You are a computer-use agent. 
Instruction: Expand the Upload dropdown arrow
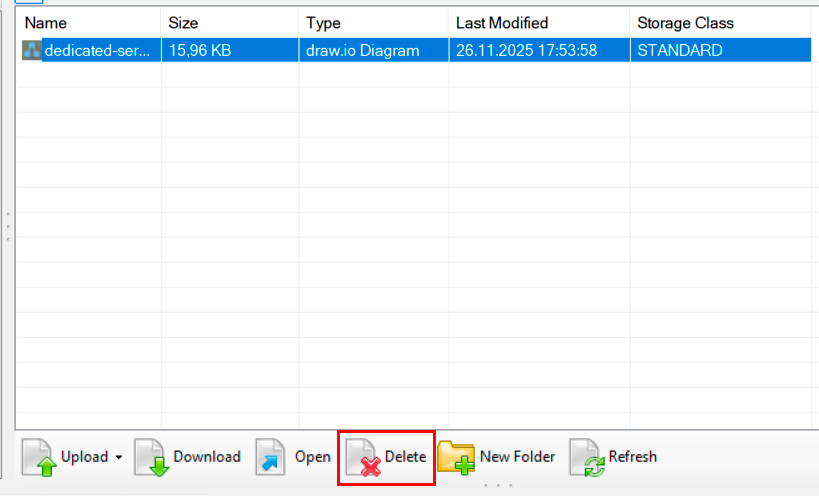pyautogui.click(x=118, y=458)
